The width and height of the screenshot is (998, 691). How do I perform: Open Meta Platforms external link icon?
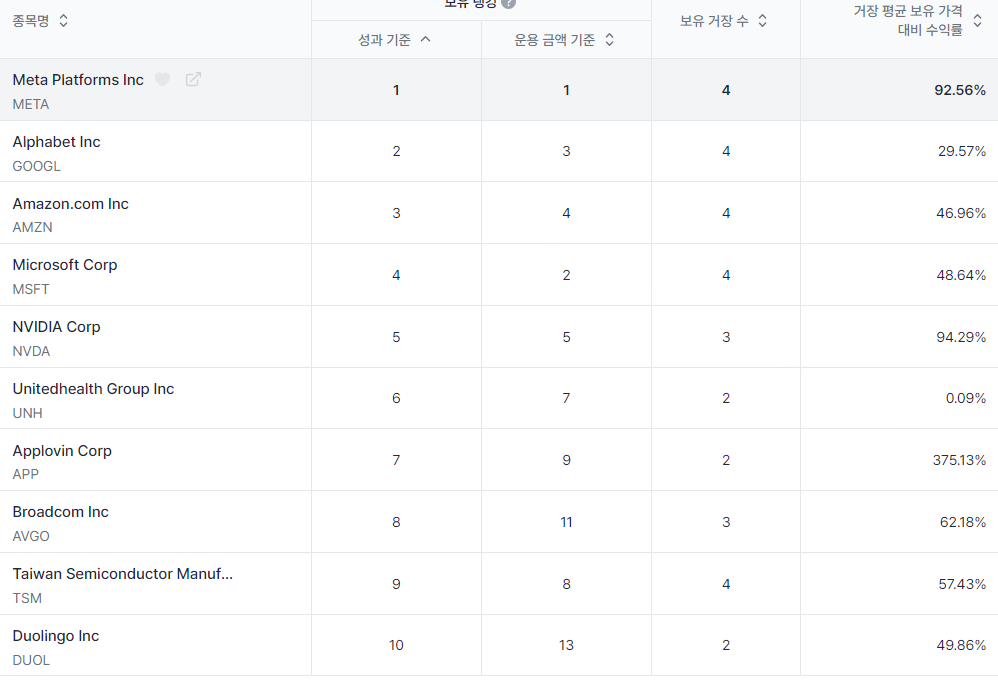[193, 80]
